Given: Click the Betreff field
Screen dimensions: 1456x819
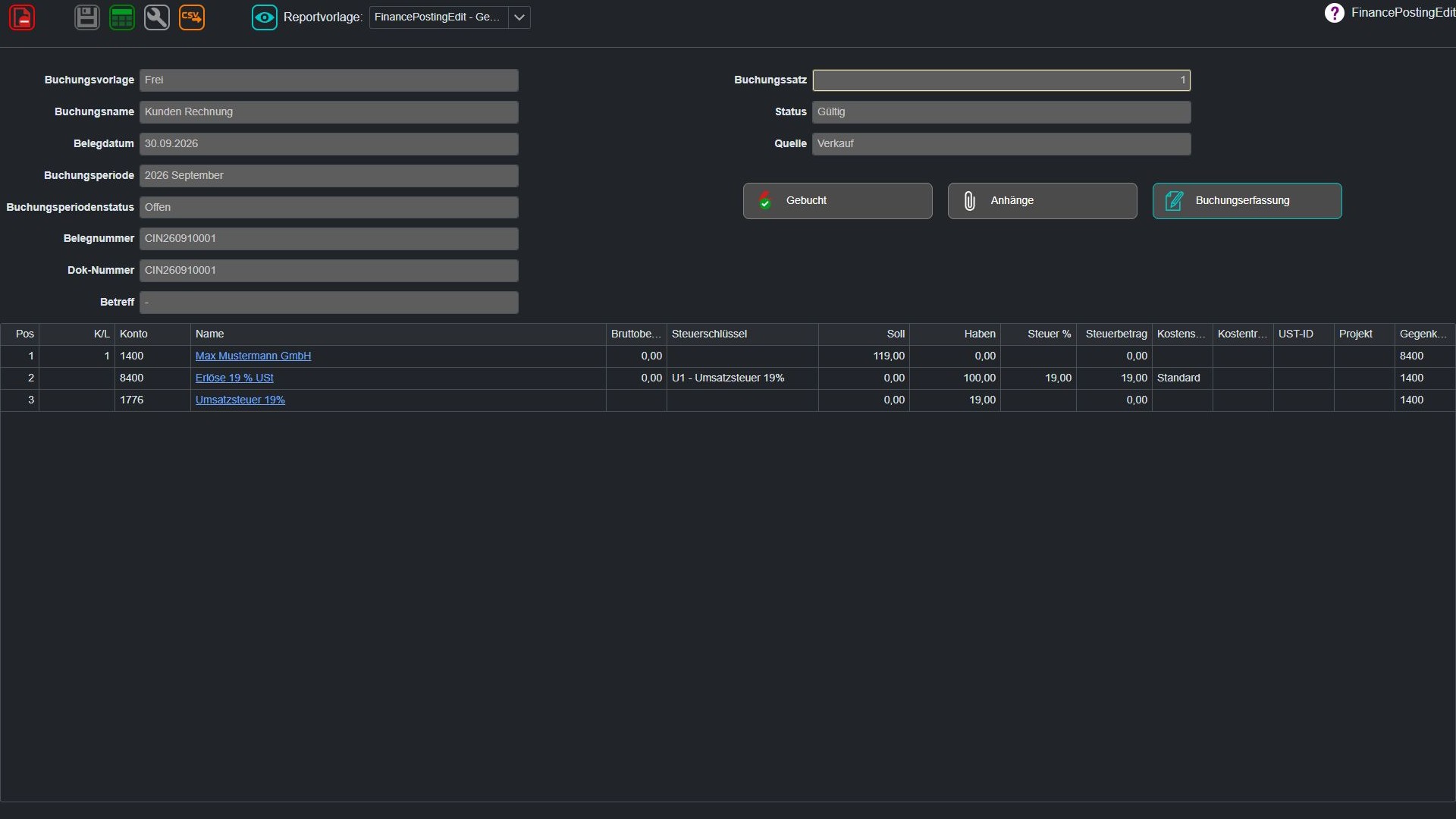Looking at the screenshot, I should (x=329, y=303).
